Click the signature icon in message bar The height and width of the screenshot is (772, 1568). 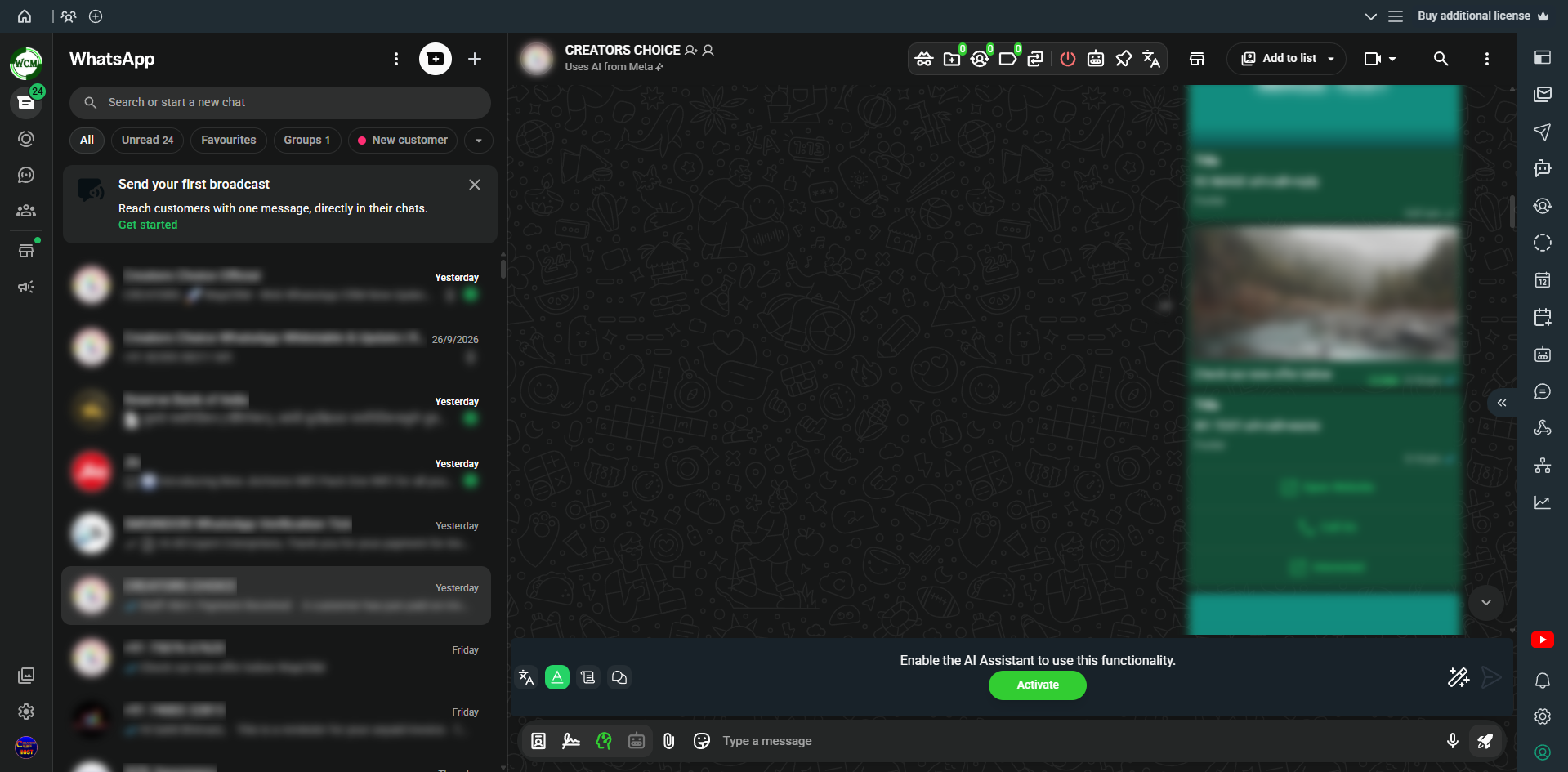coord(571,741)
